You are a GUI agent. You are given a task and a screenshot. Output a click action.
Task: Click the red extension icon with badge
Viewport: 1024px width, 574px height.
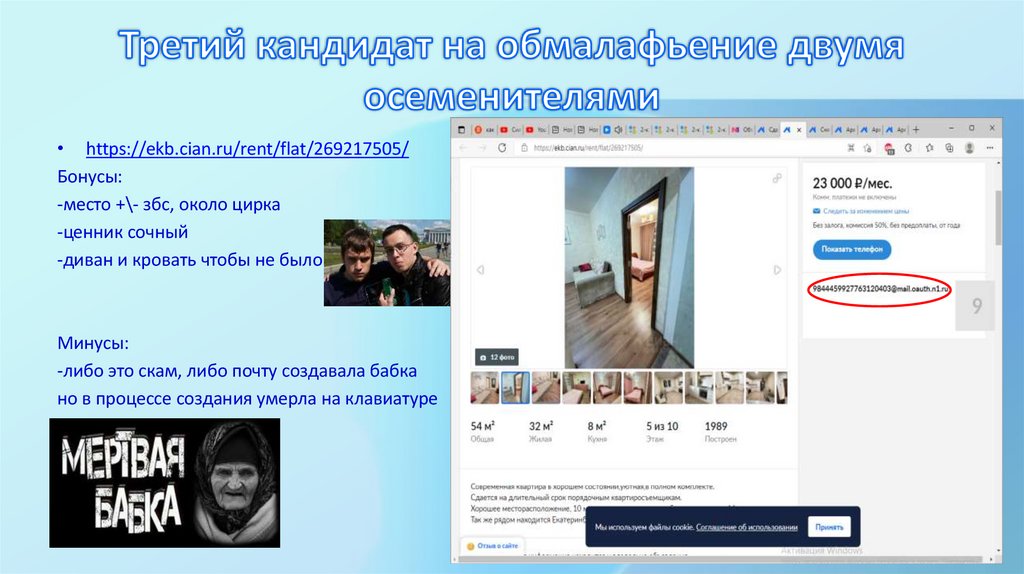pyautogui.click(x=889, y=149)
